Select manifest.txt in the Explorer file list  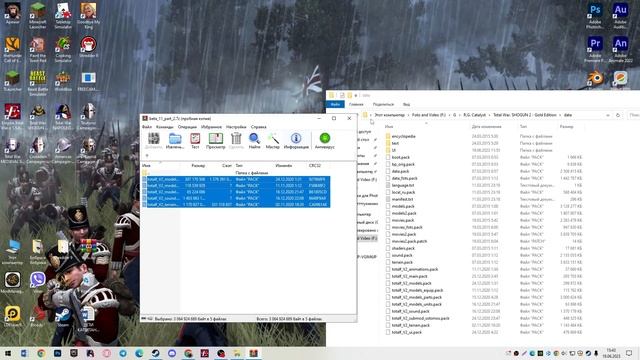coord(402,199)
